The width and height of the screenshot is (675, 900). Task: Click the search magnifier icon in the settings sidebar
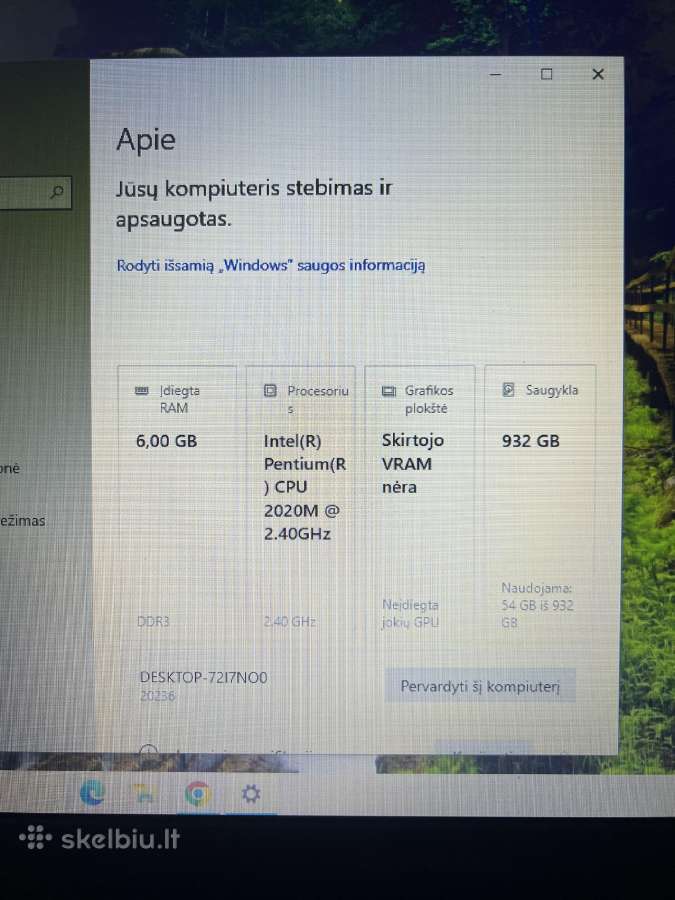[57, 192]
